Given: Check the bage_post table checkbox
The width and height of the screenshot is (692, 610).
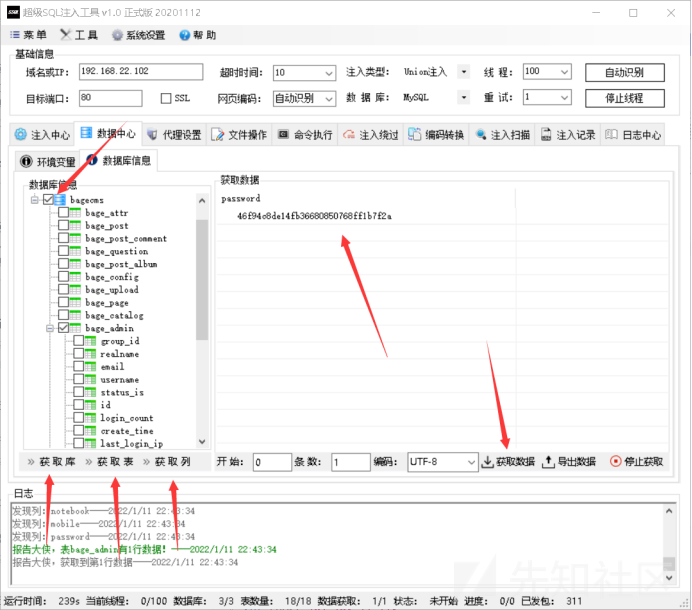Looking at the screenshot, I should tap(64, 226).
